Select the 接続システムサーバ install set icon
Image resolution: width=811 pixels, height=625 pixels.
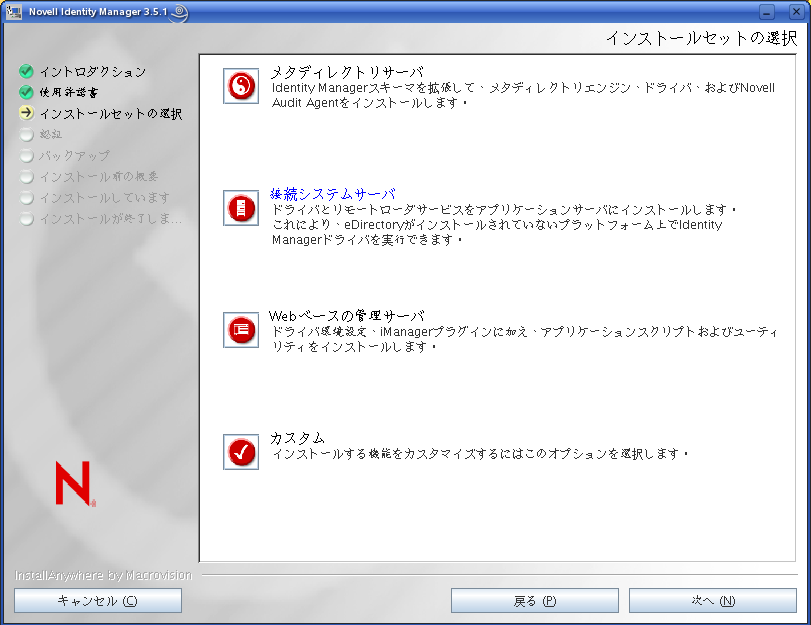click(x=240, y=208)
